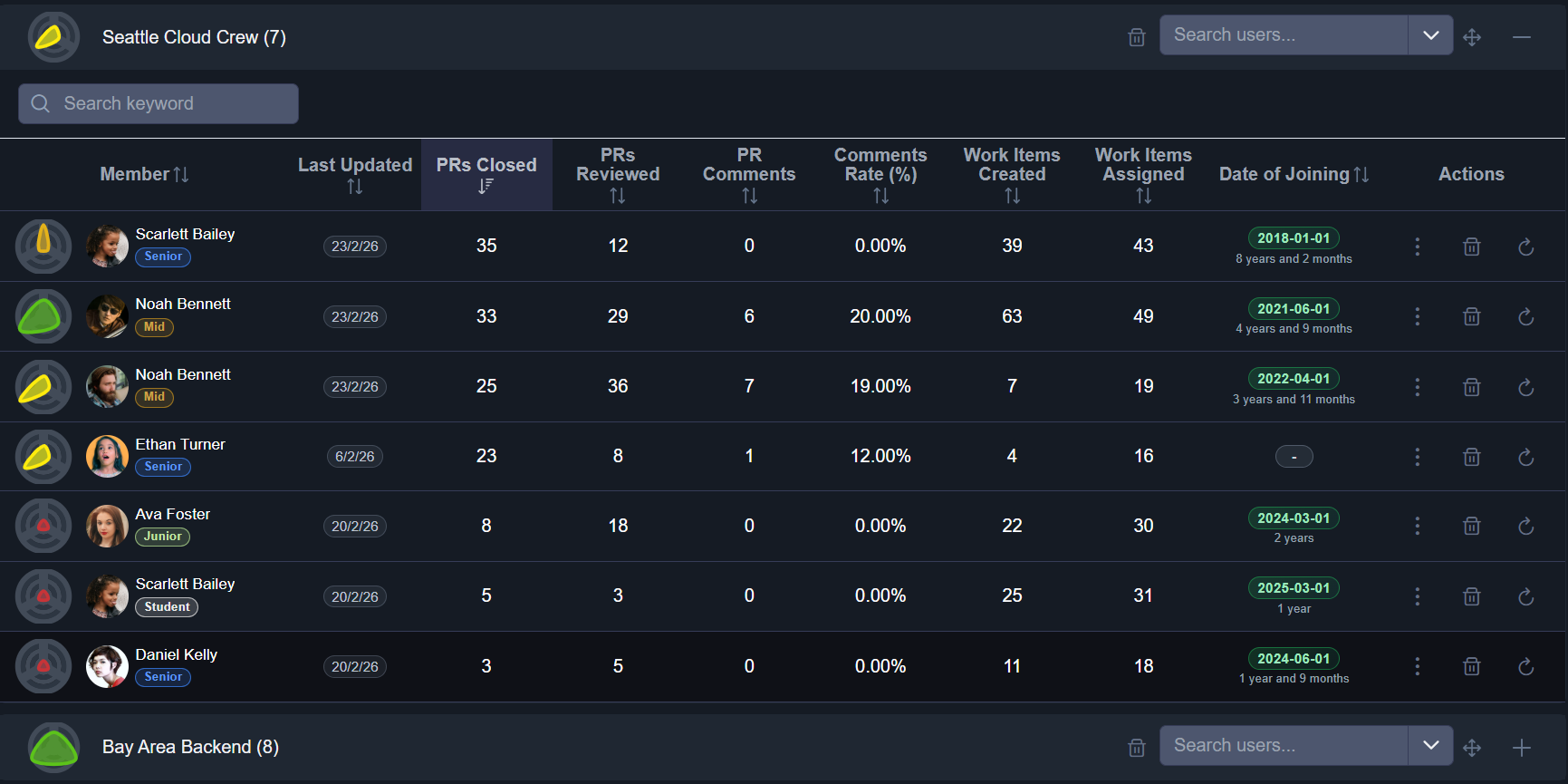
Task: Collapse the Seattle Cloud Crew section
Action: (1522, 37)
